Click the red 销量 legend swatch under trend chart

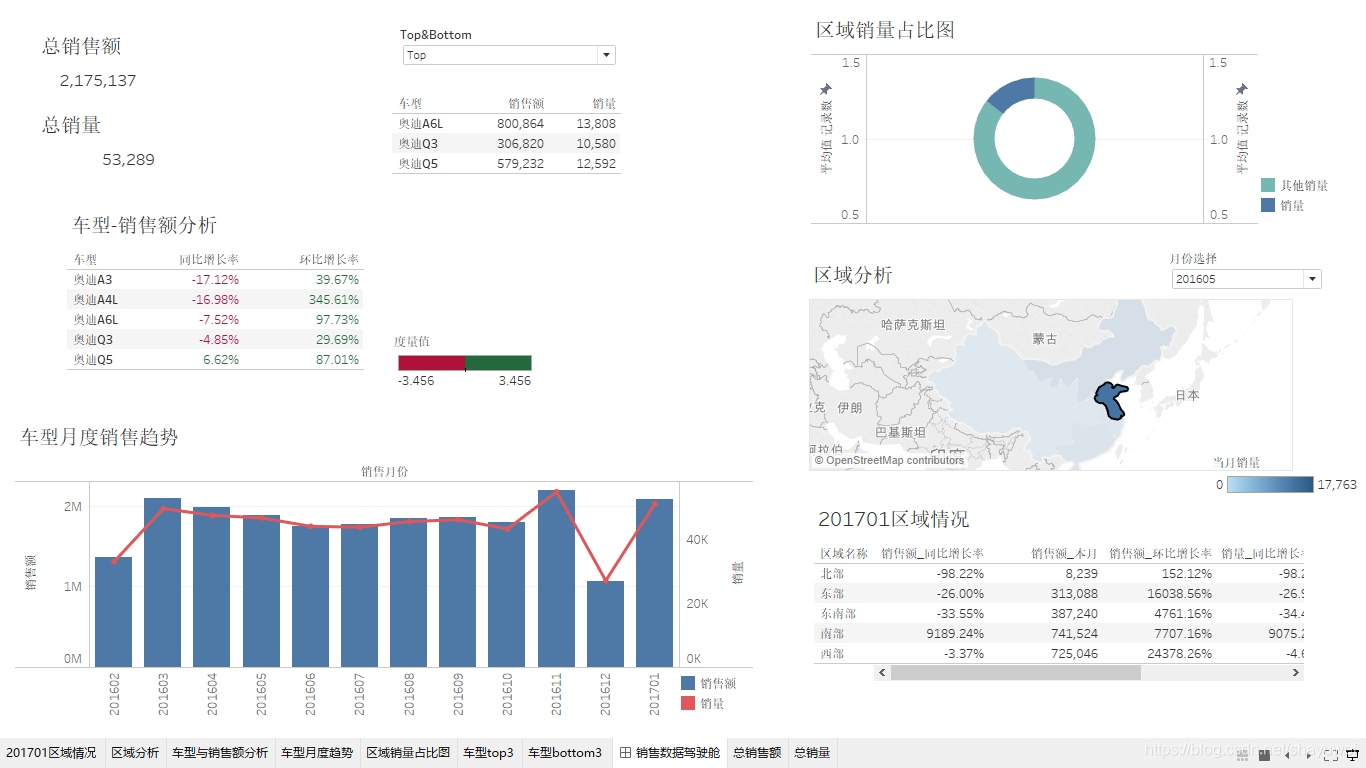coord(687,703)
